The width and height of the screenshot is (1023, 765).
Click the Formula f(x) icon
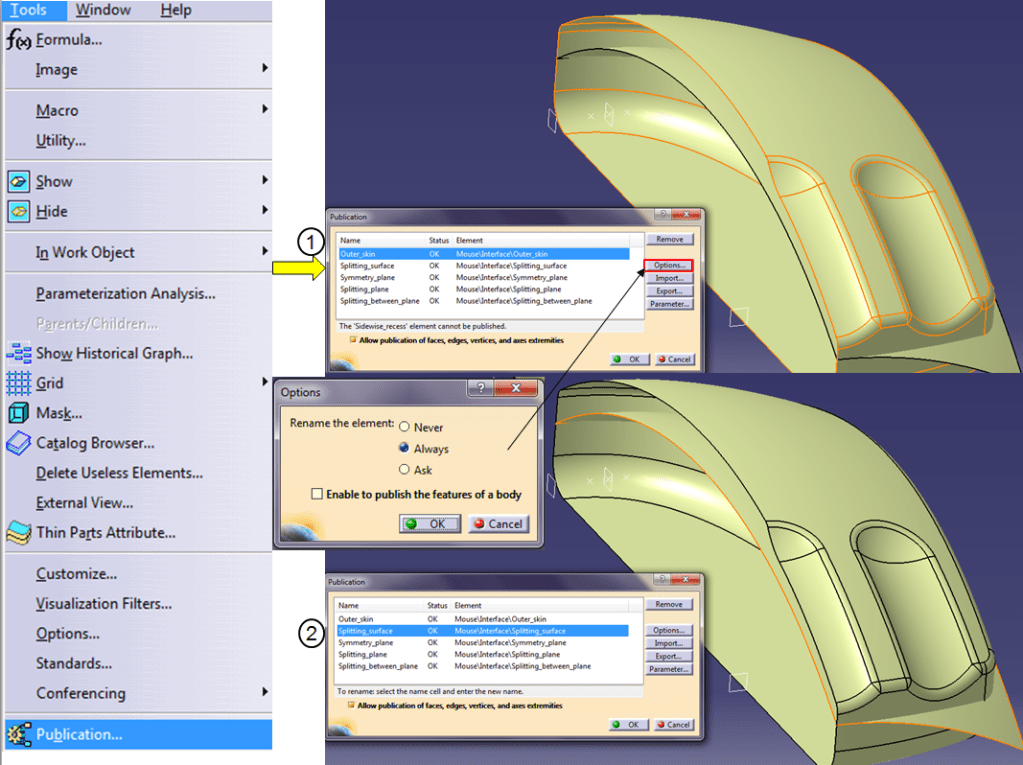tap(19, 40)
